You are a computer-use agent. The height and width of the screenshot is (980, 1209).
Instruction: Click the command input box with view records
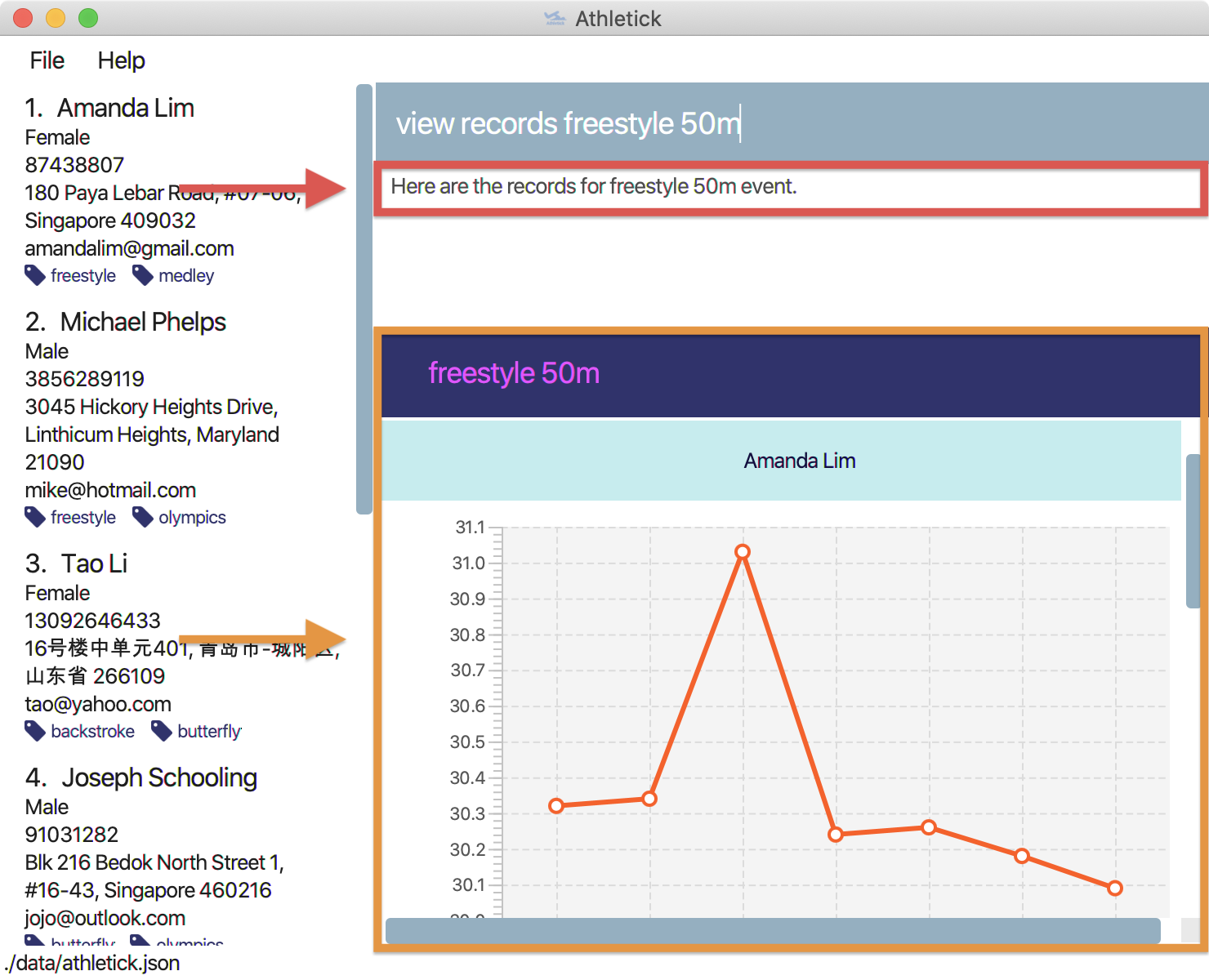pyautogui.click(x=792, y=122)
